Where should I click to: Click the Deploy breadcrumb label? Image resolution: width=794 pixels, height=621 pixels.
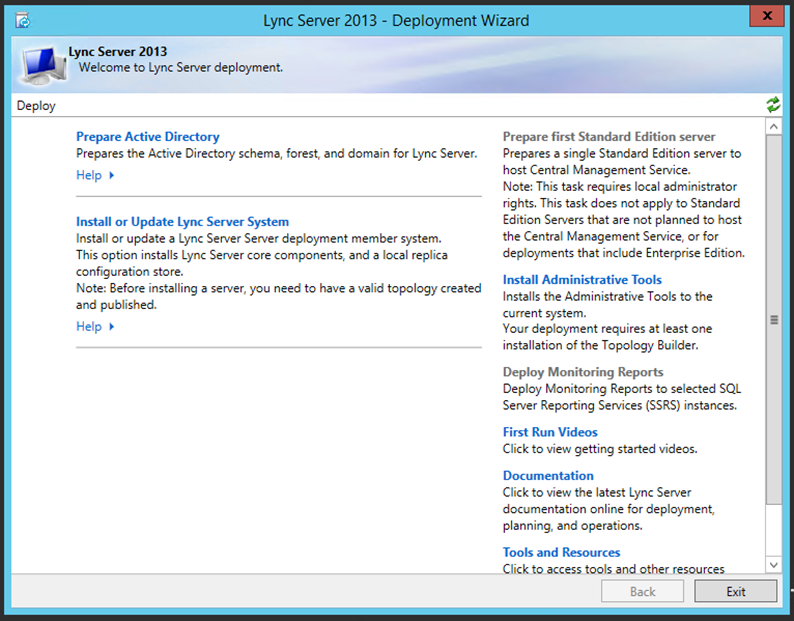pos(36,106)
